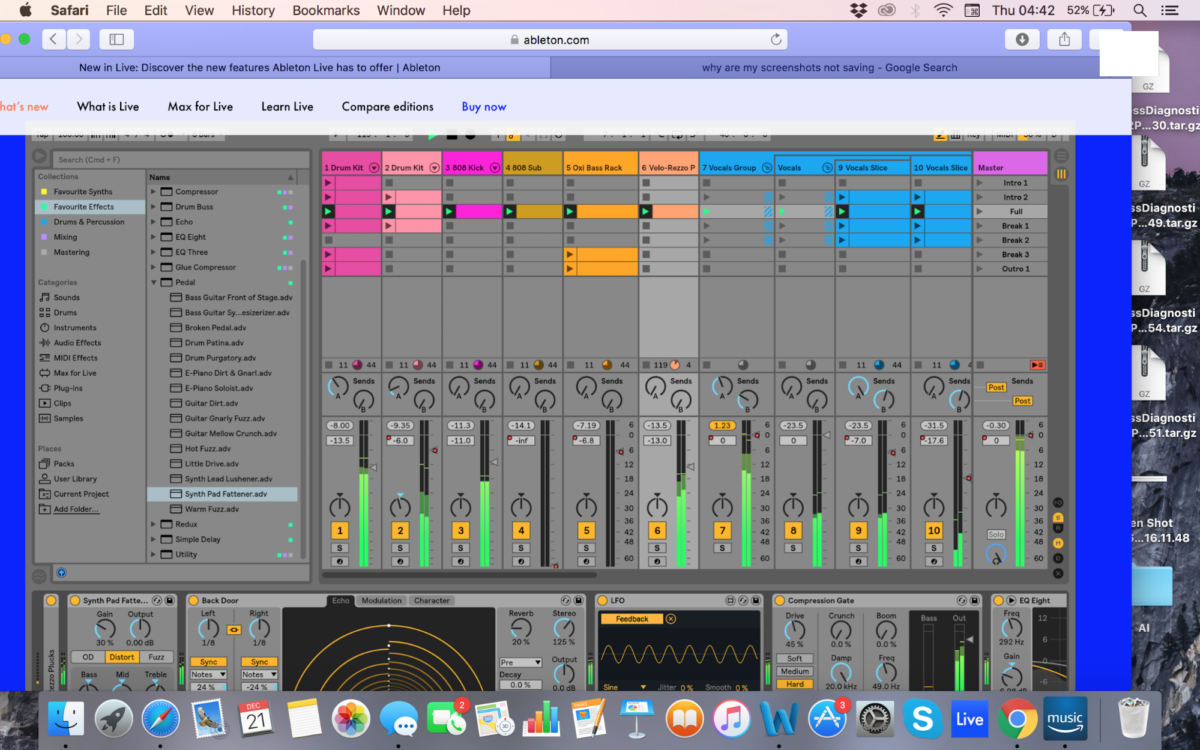Solo track 6 with its S button
1200x750 pixels.
click(x=656, y=549)
